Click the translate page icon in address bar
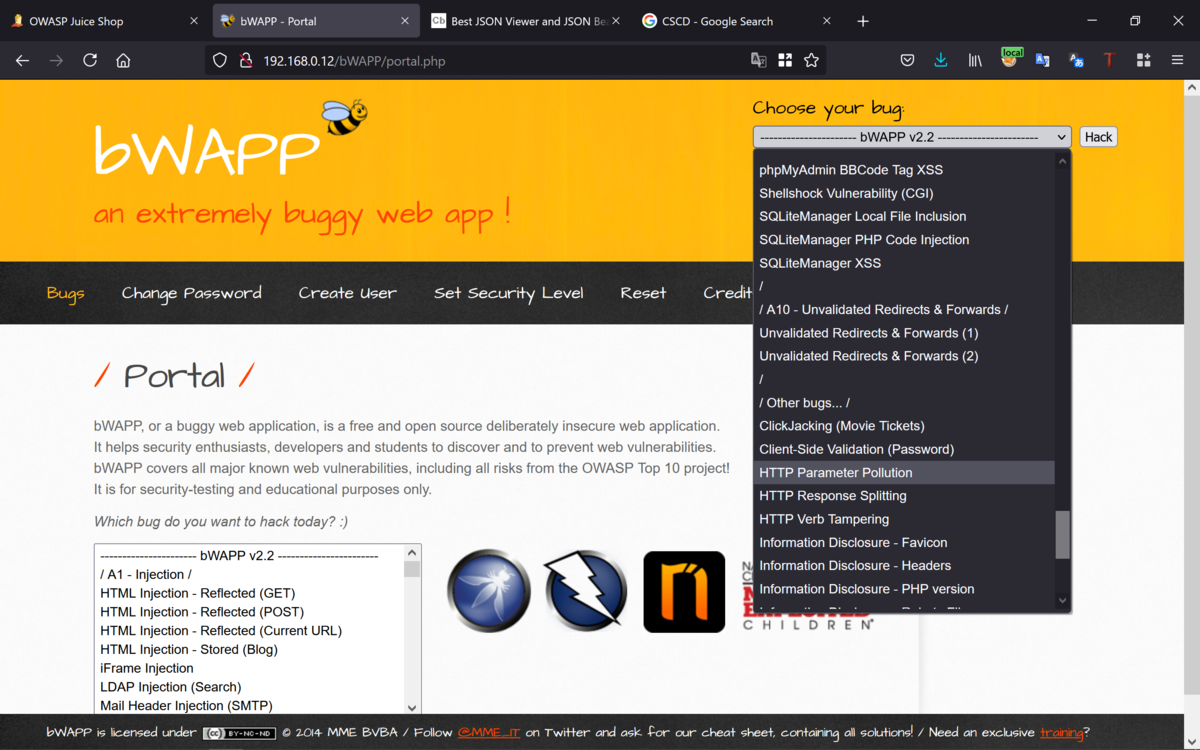 tap(759, 60)
